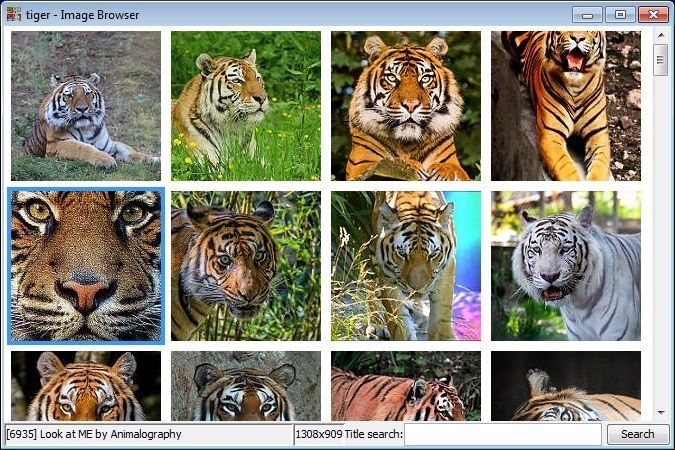Maximize the Image Browser window
The image size is (675, 450).
coord(620,14)
